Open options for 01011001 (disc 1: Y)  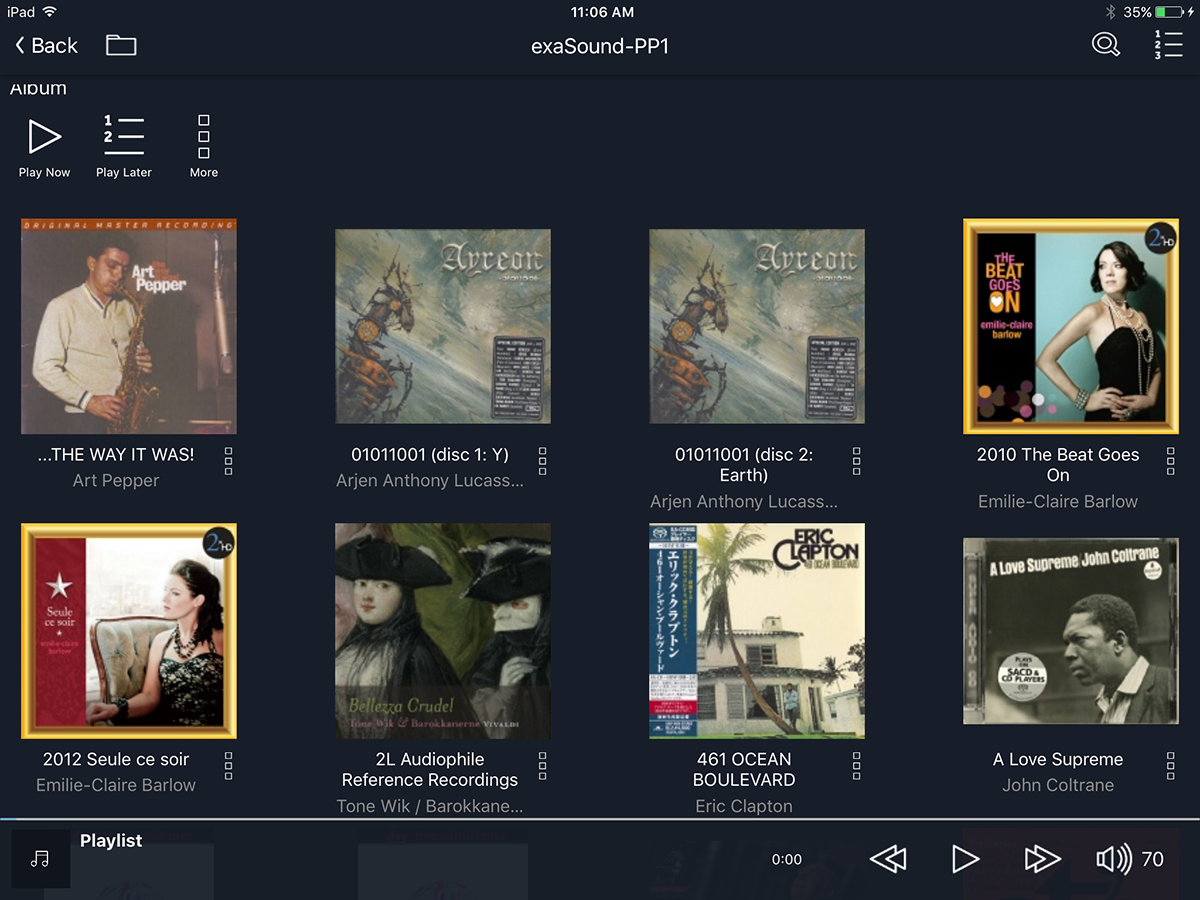coord(543,461)
